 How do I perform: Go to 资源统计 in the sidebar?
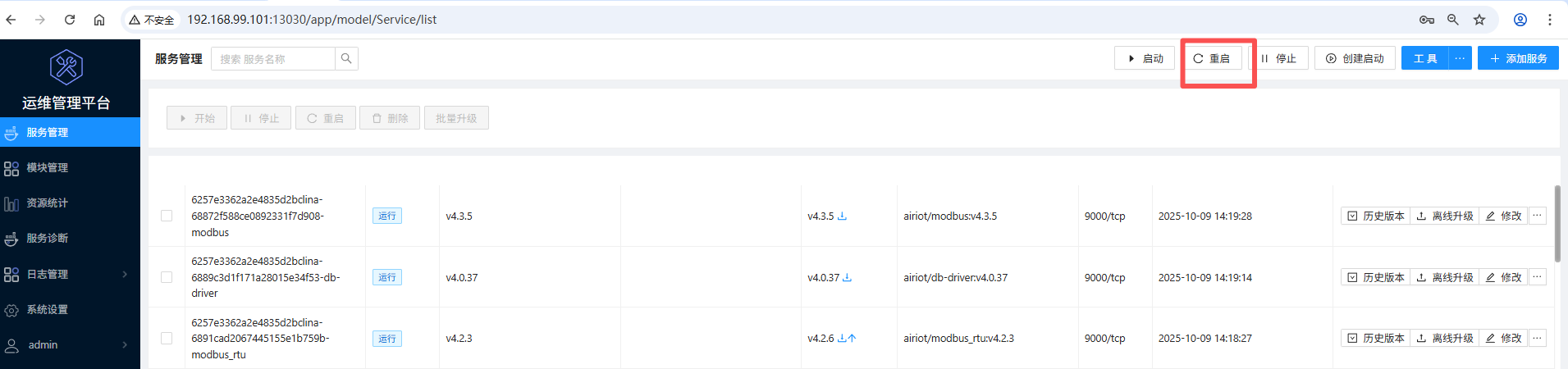coord(48,203)
